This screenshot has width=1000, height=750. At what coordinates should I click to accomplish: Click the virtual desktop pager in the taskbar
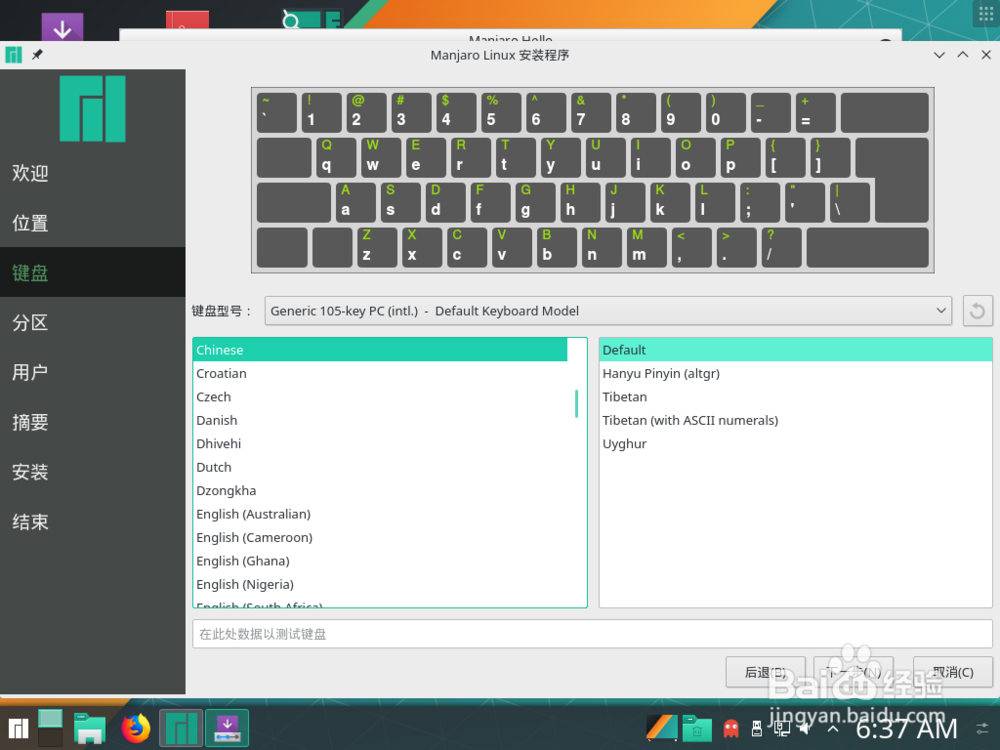tap(50, 728)
